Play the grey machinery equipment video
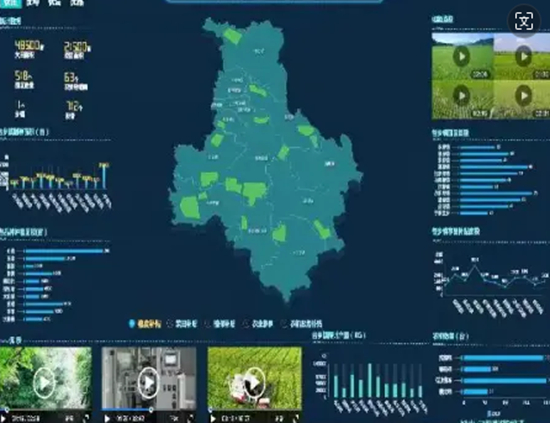This screenshot has height=423, width=550. pyautogui.click(x=149, y=383)
